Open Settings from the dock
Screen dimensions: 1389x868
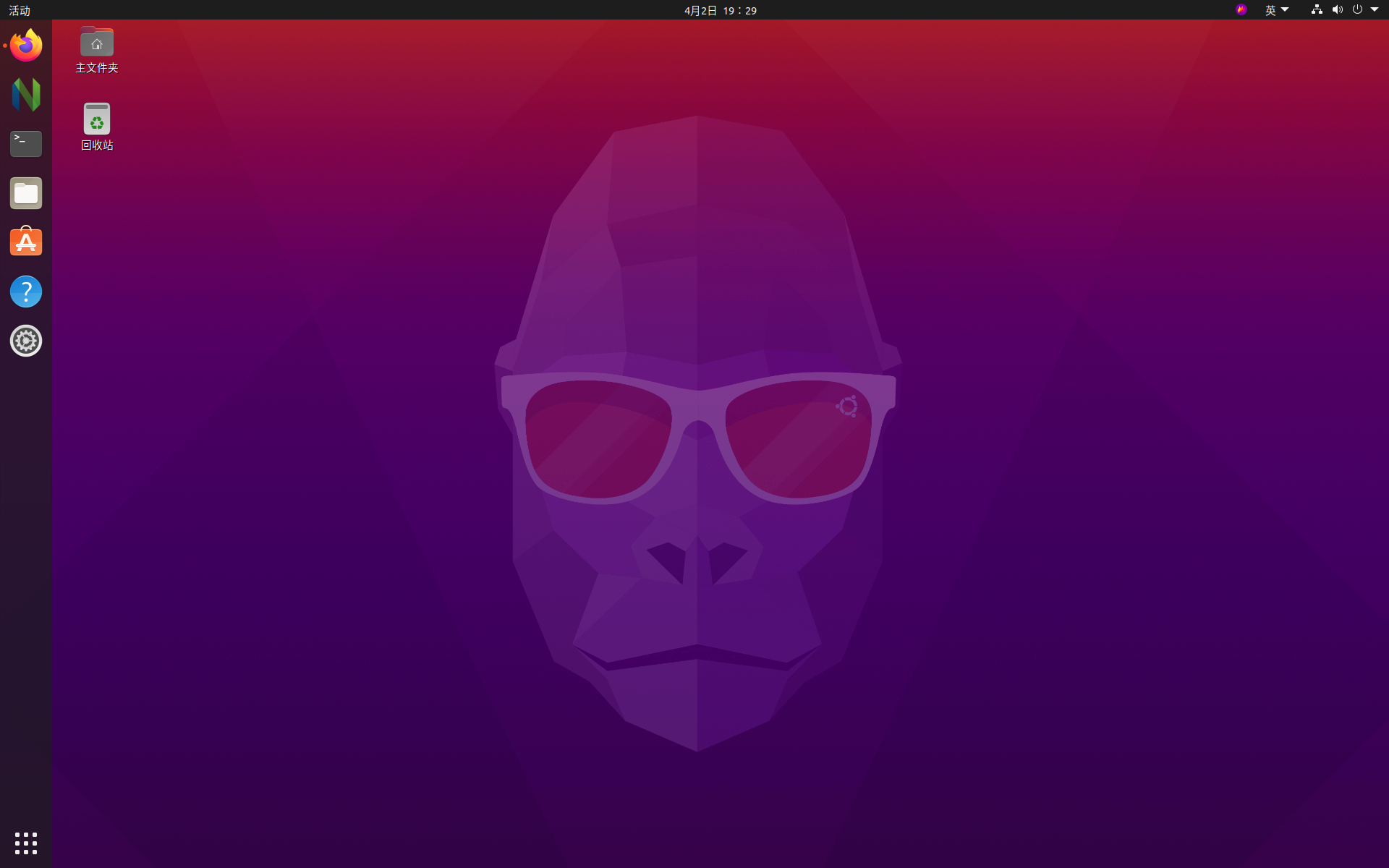[x=26, y=341]
